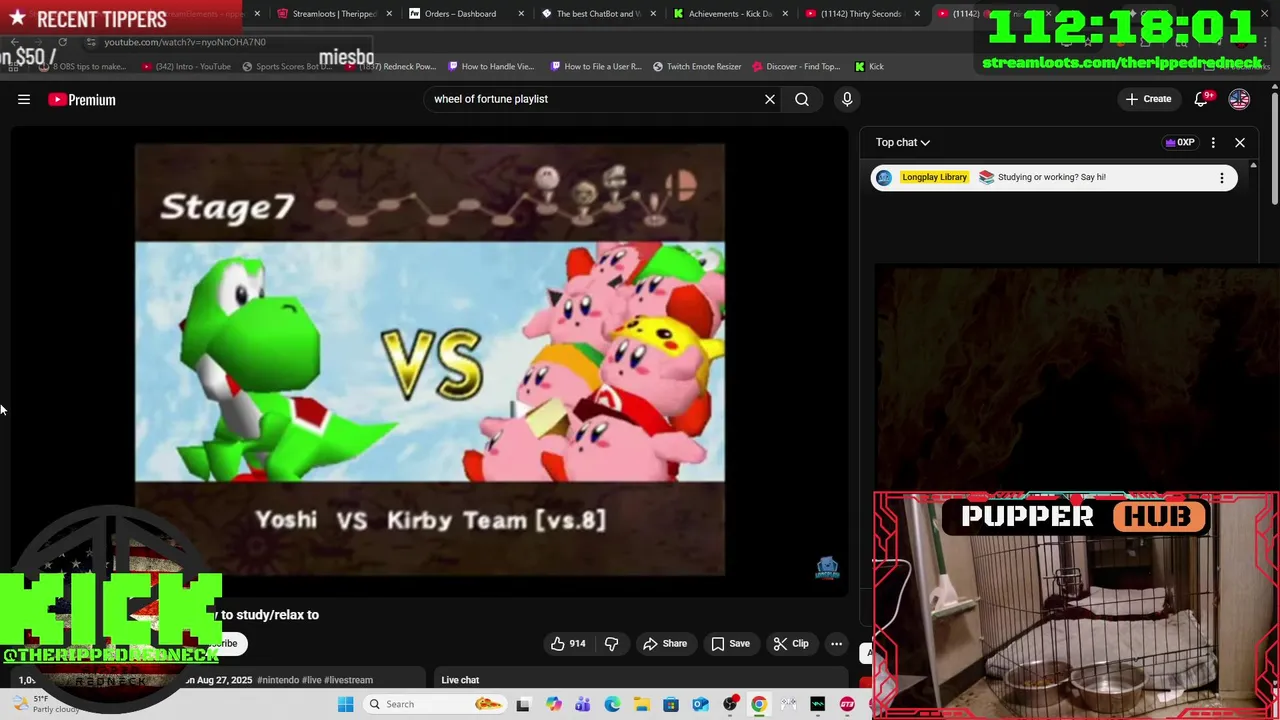Click the #live hashtag
Viewport: 1280px width, 720px height.
click(311, 680)
